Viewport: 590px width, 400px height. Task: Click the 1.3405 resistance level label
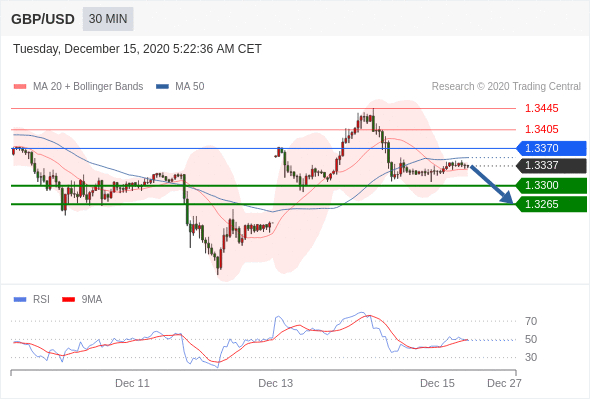[541, 129]
